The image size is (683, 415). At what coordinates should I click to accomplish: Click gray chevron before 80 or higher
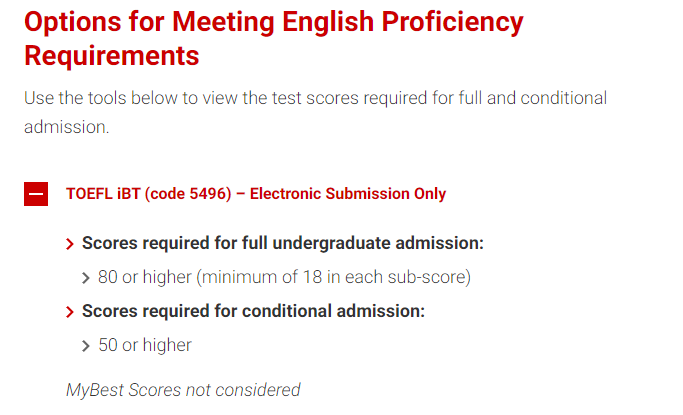coord(86,278)
